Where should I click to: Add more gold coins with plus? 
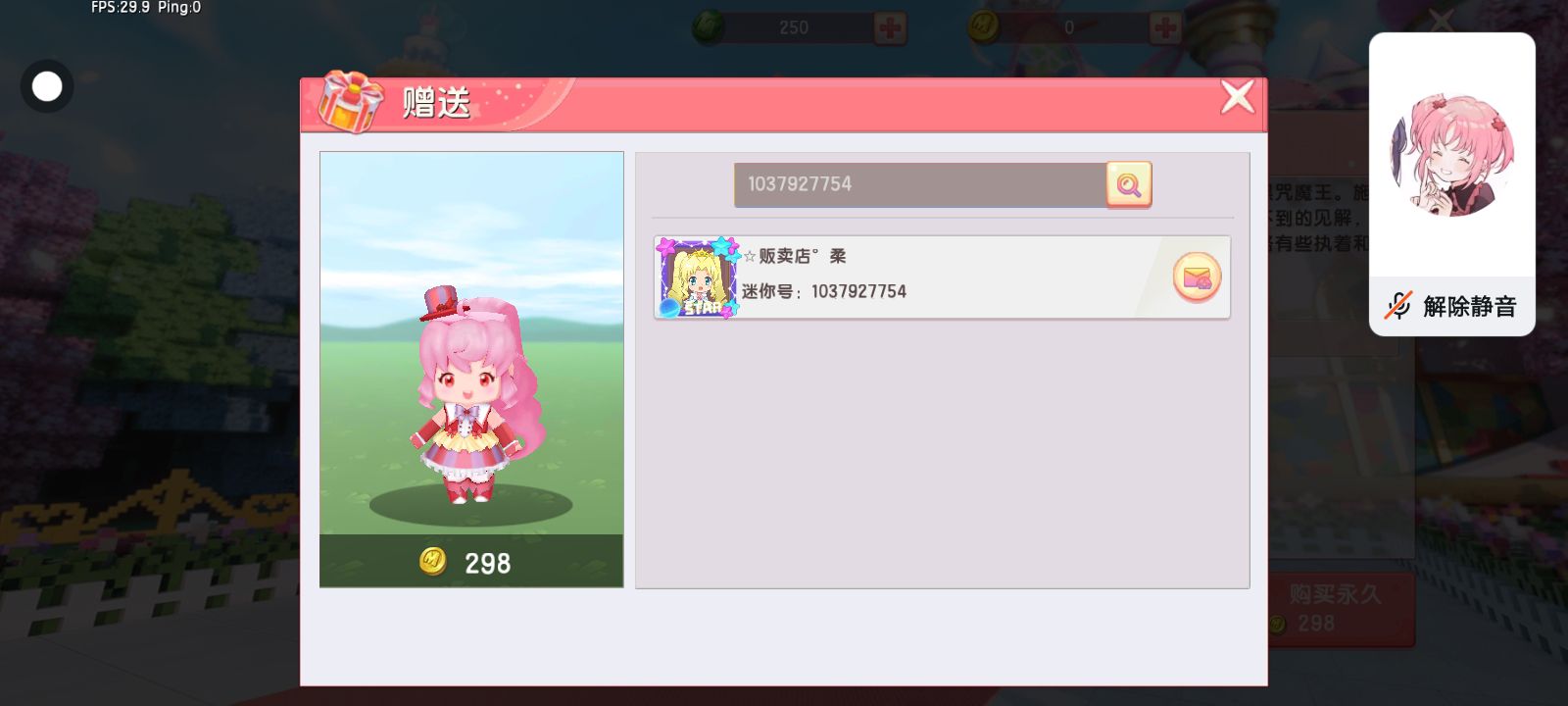tap(1165, 28)
